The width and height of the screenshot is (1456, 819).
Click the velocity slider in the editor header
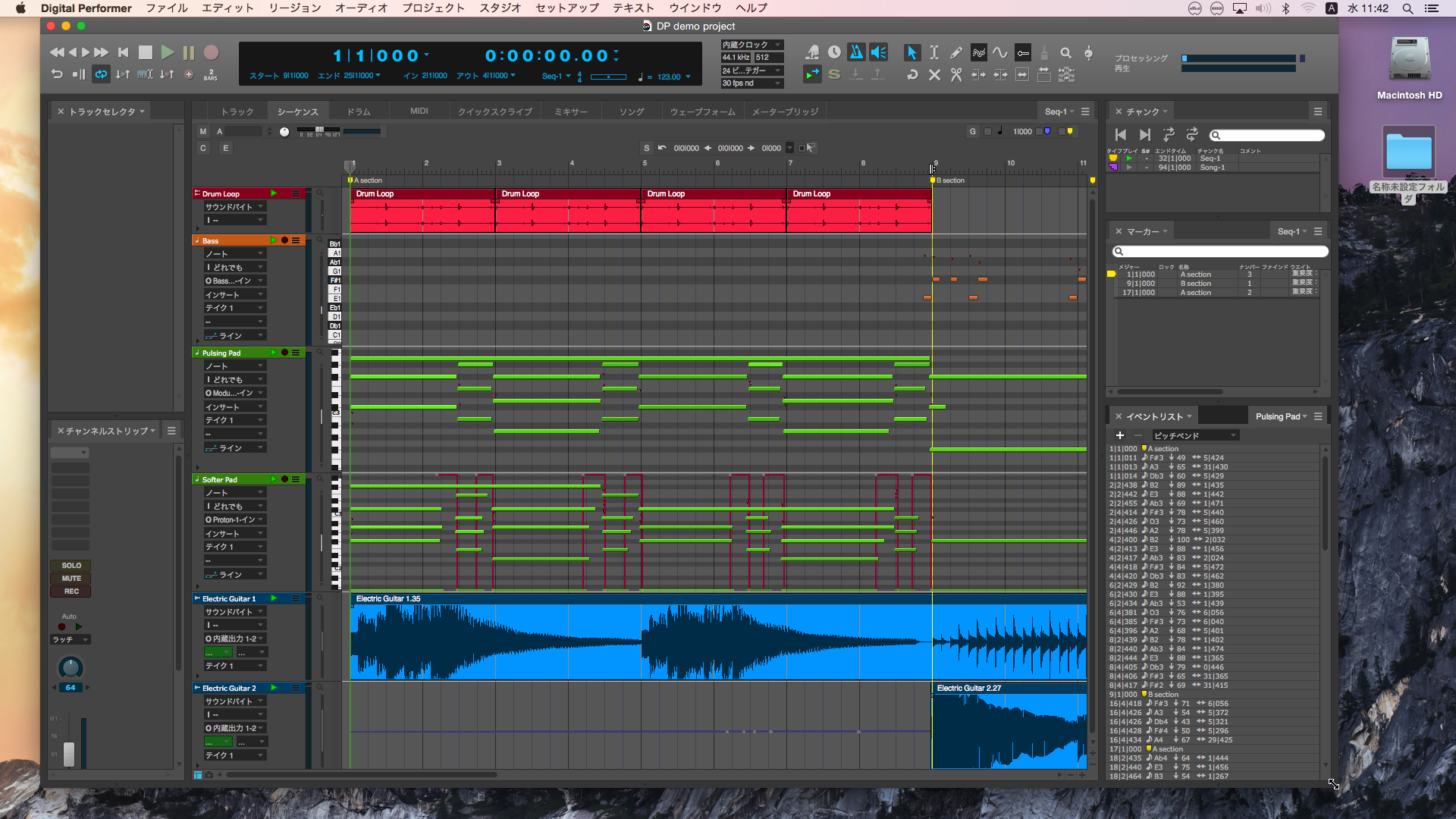tap(319, 131)
